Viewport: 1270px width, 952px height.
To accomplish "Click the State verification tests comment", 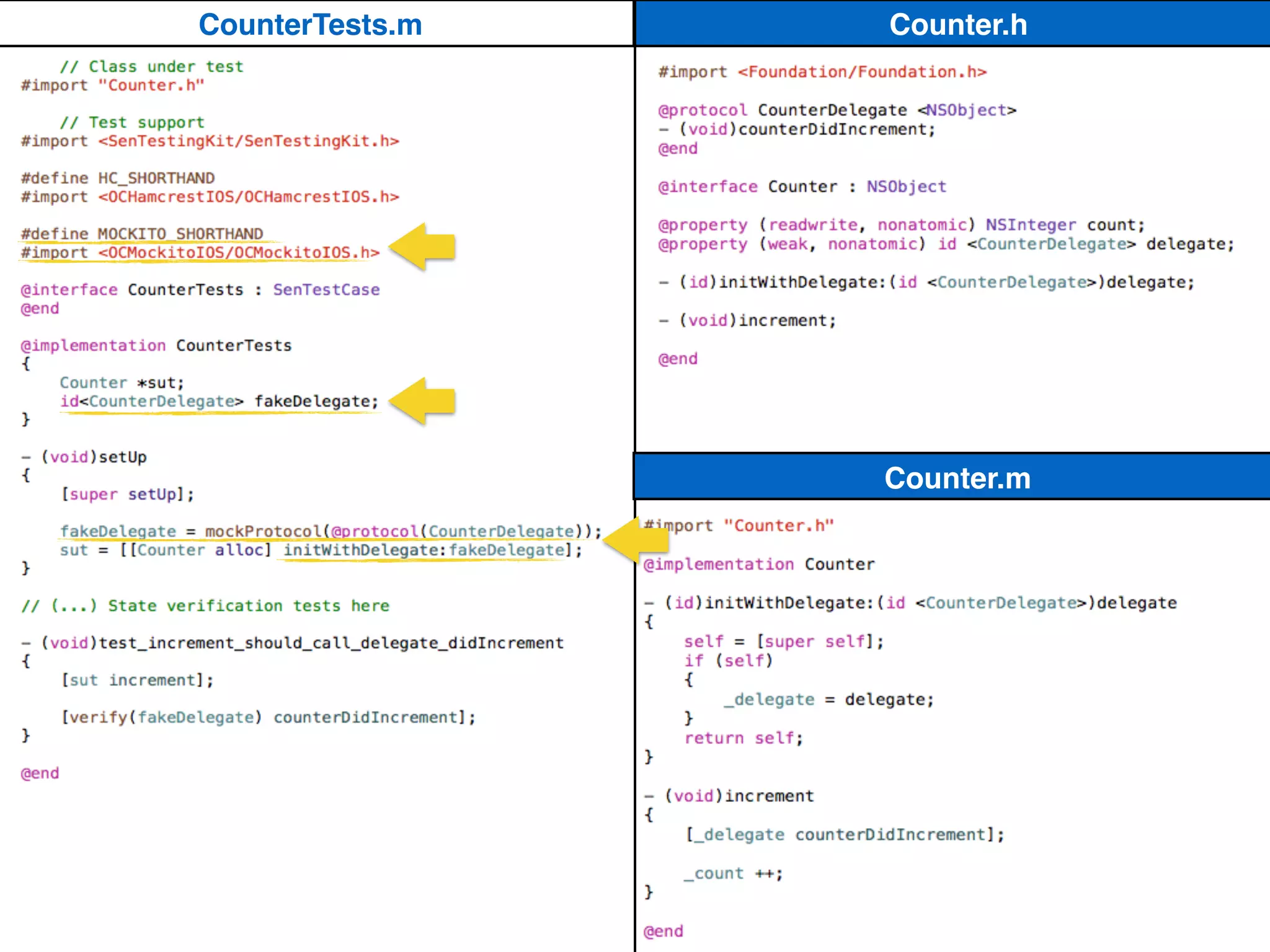I will 205,606.
